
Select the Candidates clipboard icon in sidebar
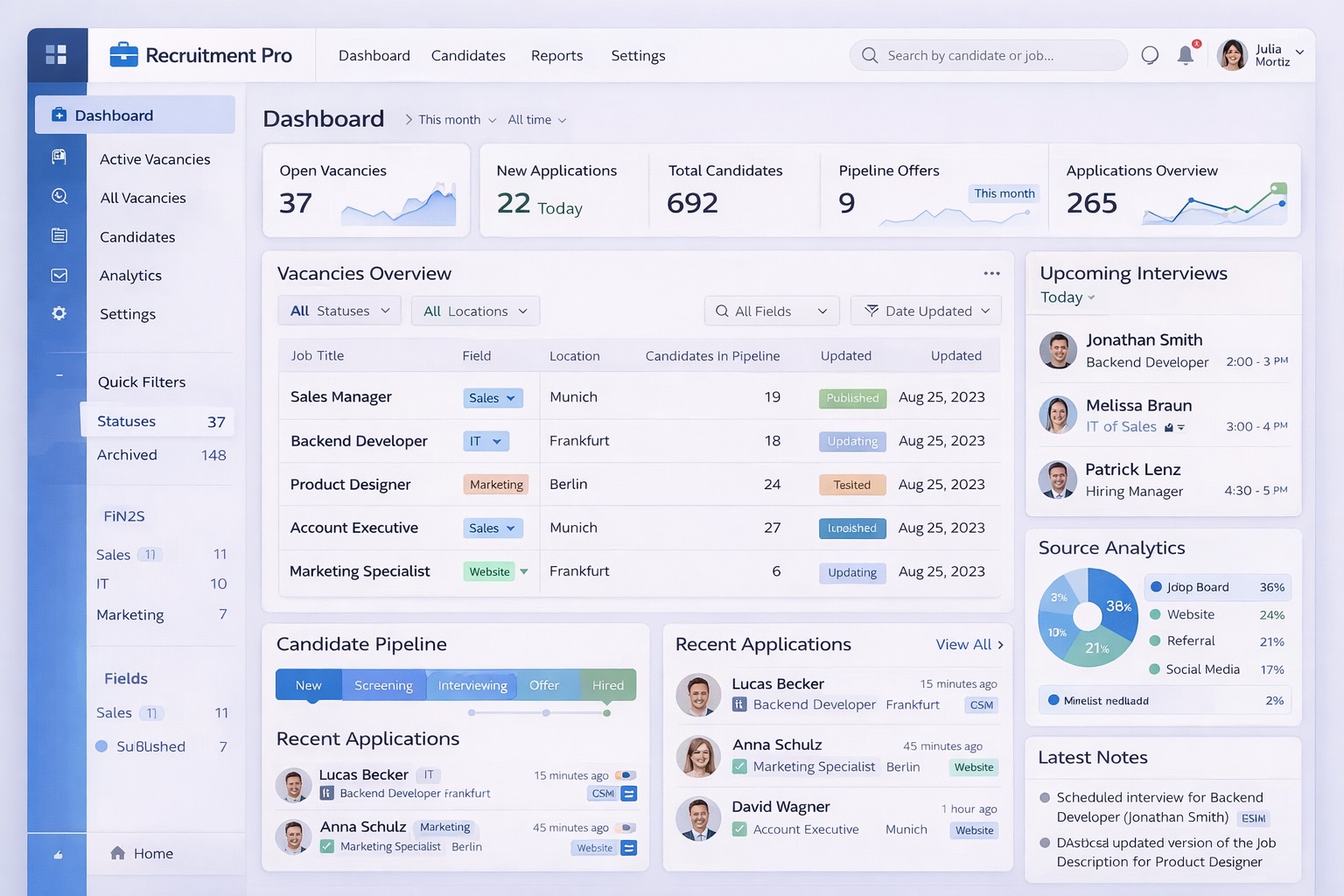pos(58,235)
